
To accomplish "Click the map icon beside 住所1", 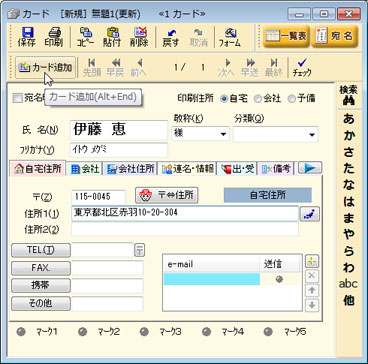I will [310, 214].
